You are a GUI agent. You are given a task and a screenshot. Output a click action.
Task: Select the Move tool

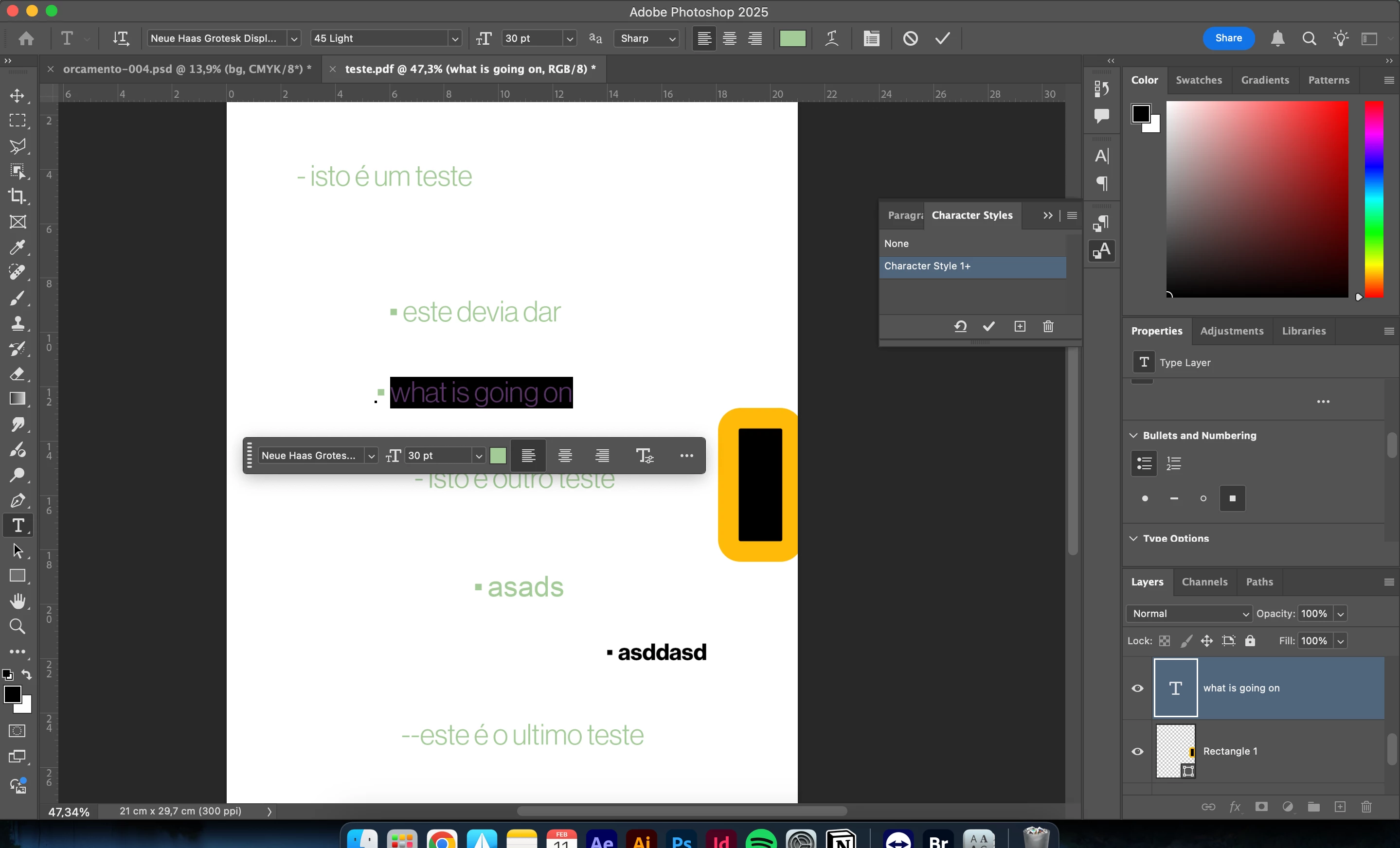(x=18, y=95)
